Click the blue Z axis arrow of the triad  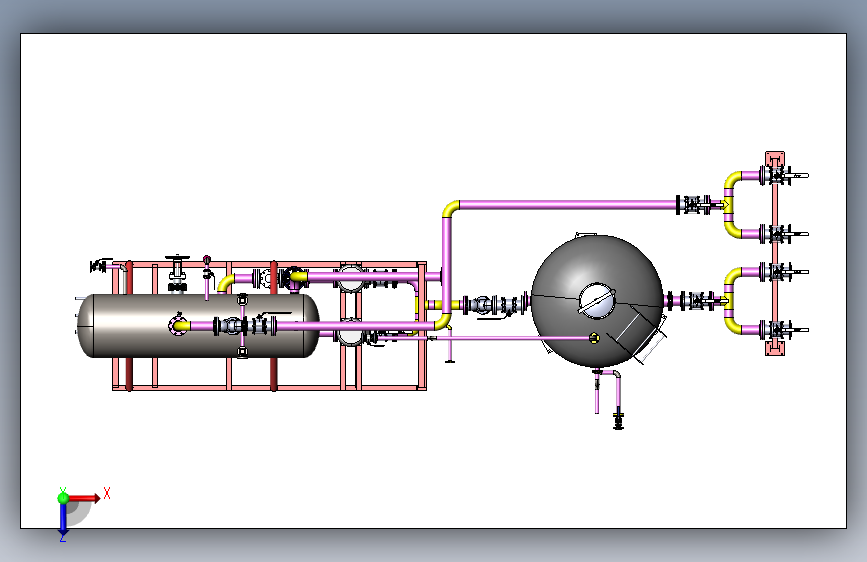click(x=63, y=519)
